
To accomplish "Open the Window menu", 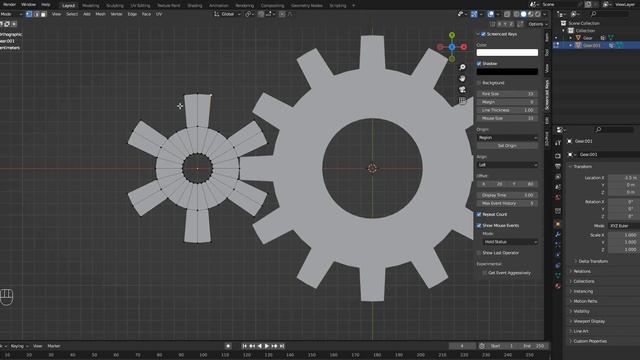I will (x=28, y=4).
